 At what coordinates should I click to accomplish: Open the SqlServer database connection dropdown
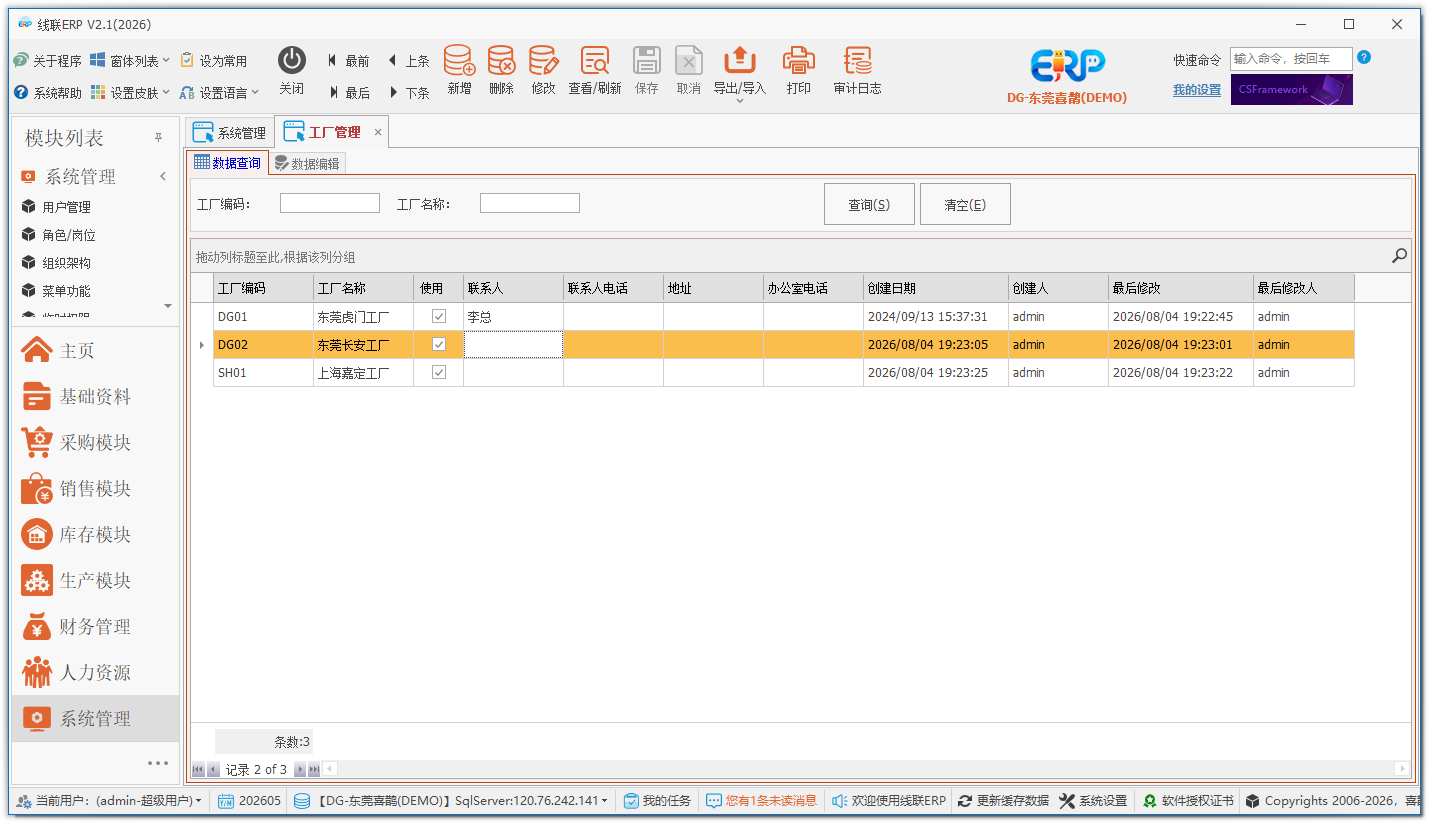(451, 801)
